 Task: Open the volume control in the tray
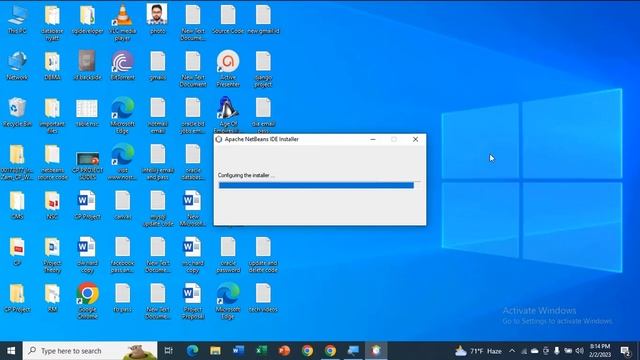pyautogui.click(x=580, y=351)
